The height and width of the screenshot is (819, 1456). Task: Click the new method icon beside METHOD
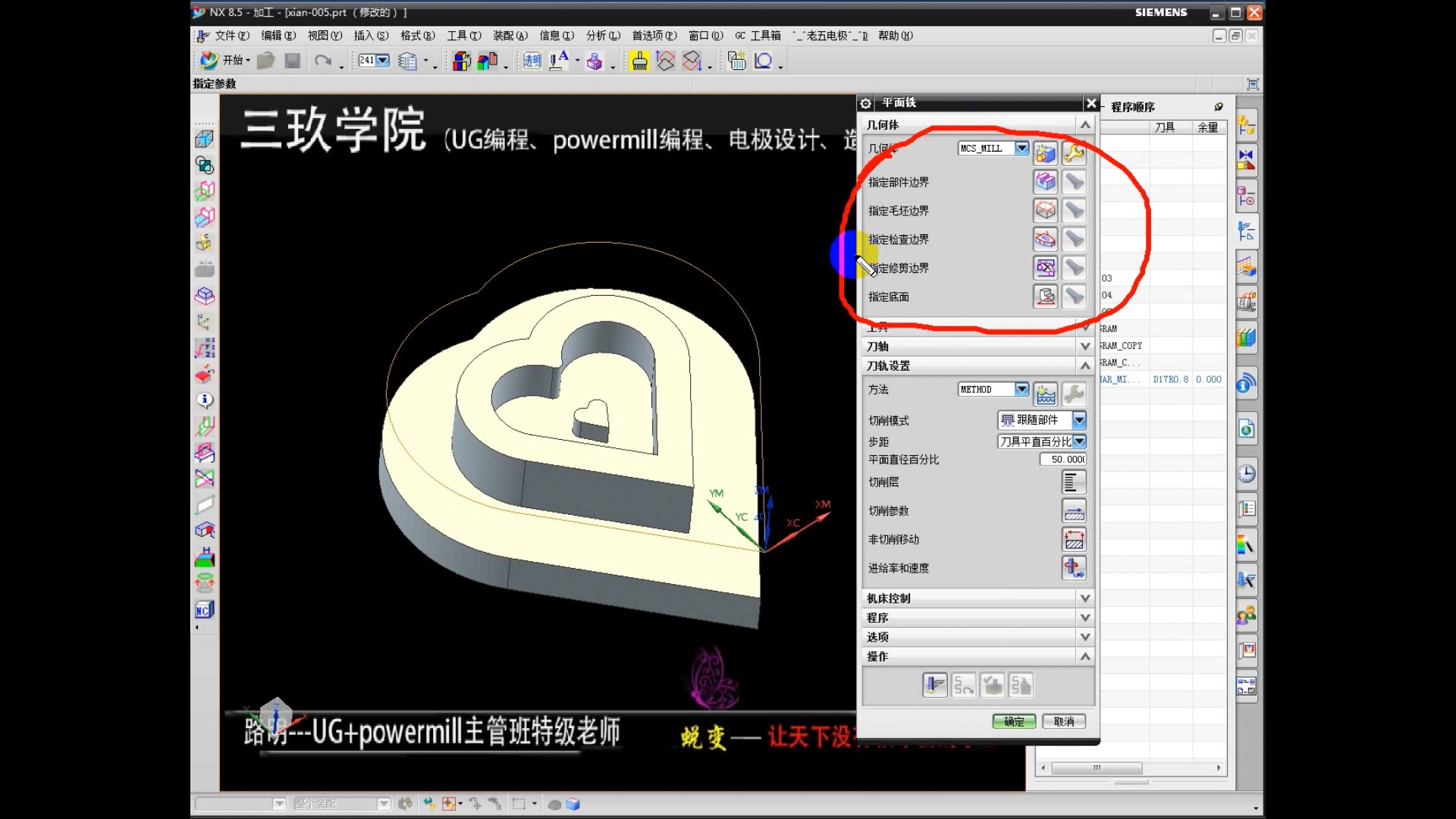[x=1045, y=394]
